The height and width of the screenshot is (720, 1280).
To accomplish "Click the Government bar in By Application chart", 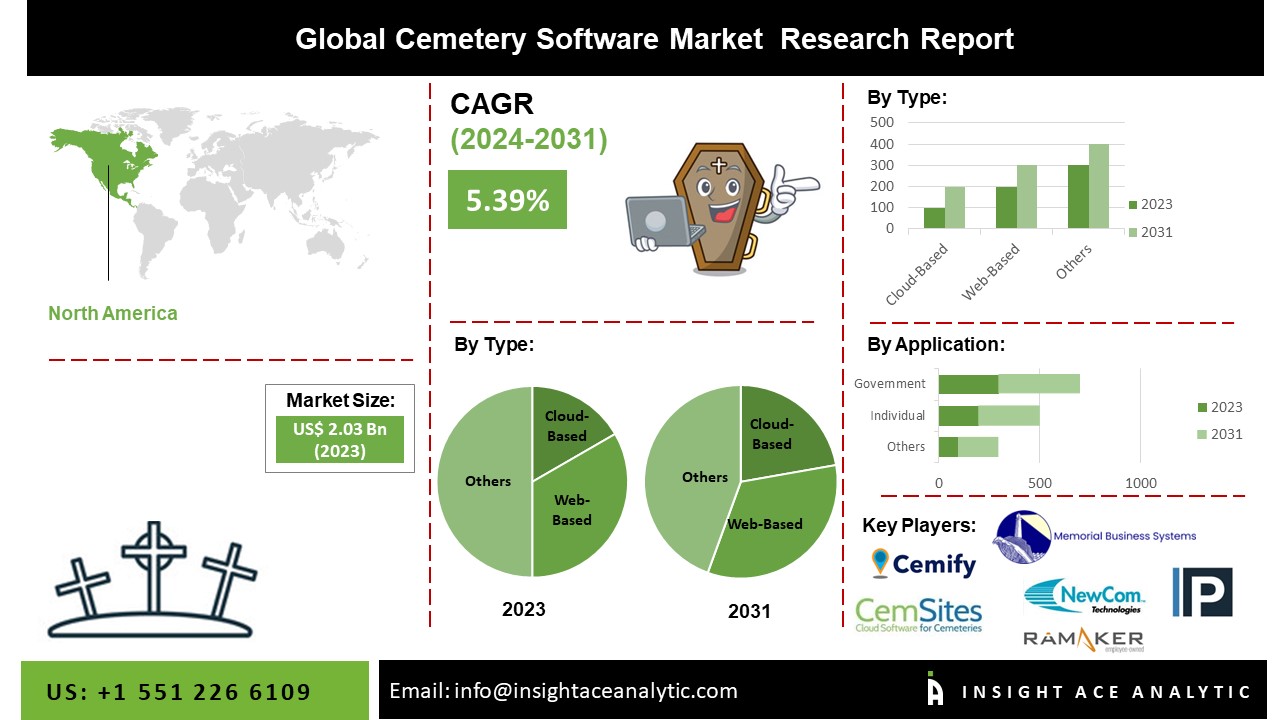I will [1008, 384].
